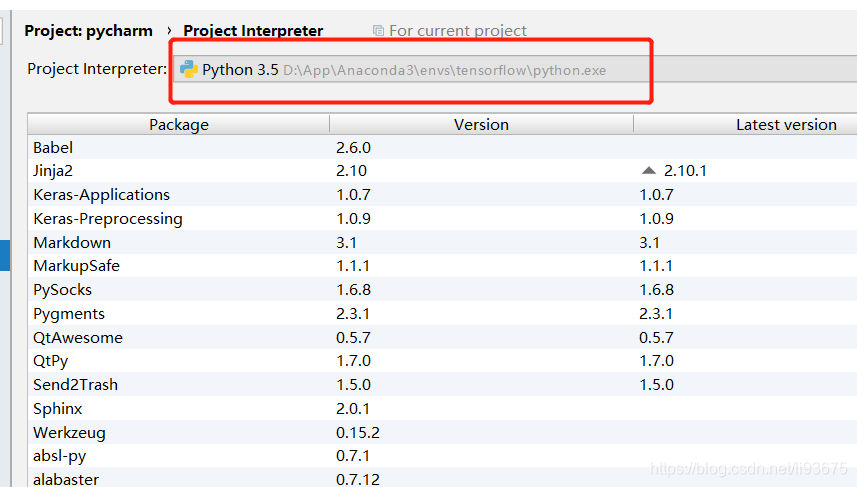
Task: Sort by the Package column header
Action: point(179,125)
